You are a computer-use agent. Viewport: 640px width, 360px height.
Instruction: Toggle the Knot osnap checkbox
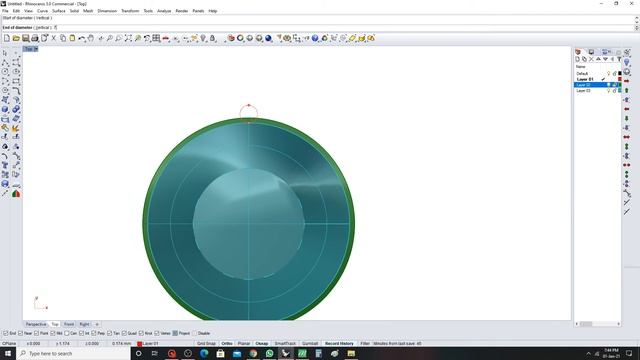[141, 333]
